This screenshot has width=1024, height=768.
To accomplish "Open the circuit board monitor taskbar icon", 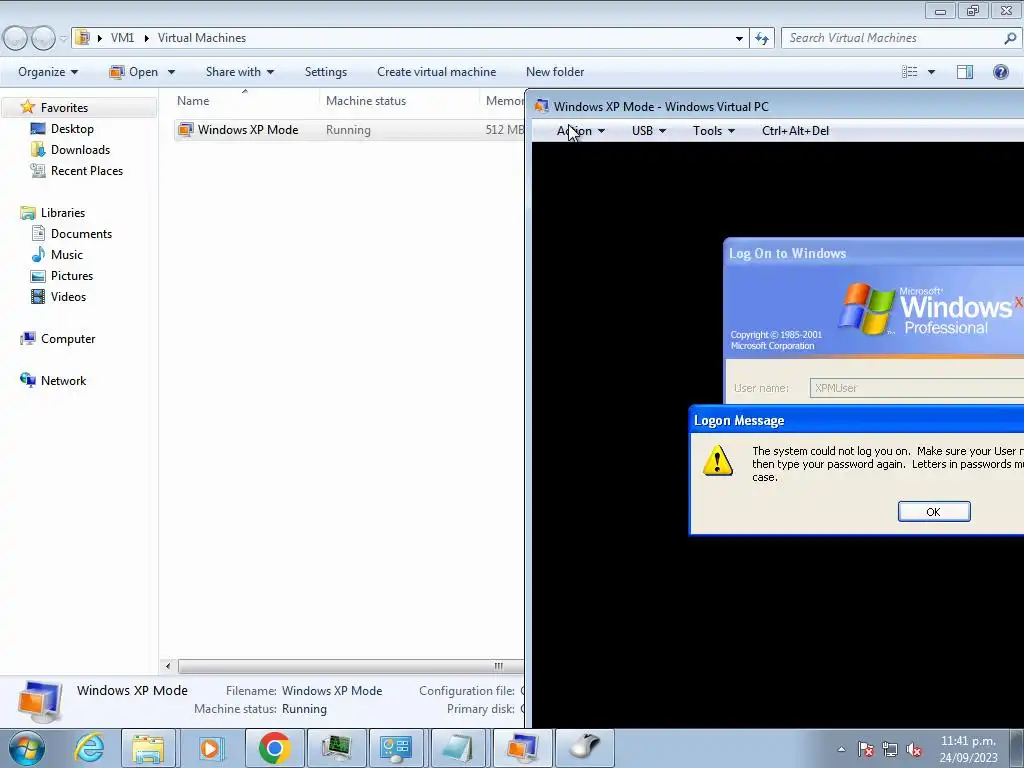I will click(336, 748).
